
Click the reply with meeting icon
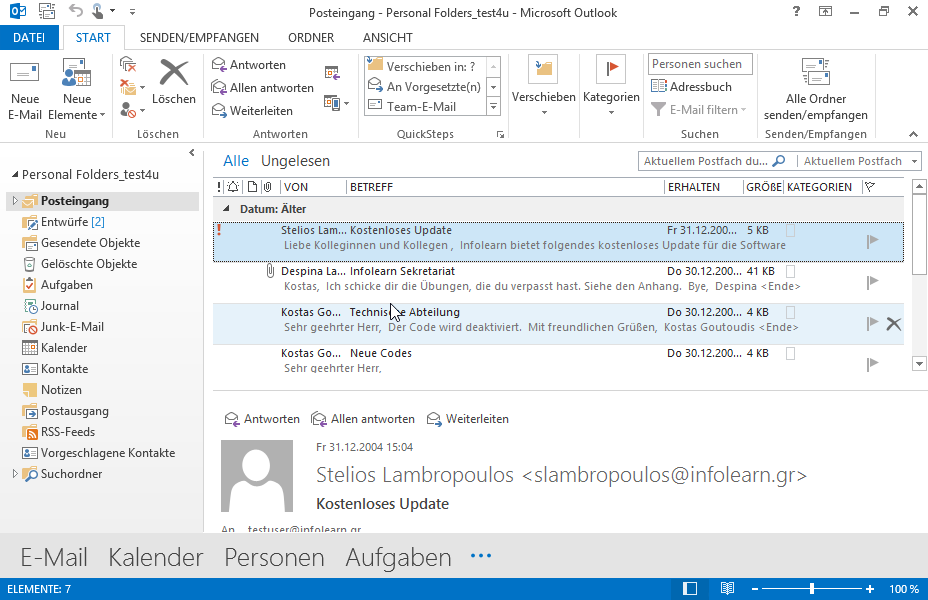click(x=332, y=73)
